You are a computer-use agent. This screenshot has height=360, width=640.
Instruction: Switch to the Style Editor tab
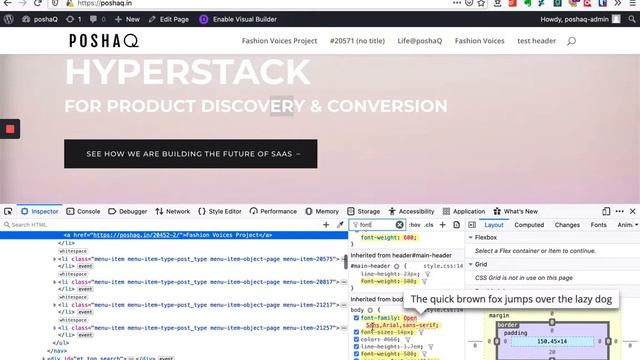click(x=220, y=211)
